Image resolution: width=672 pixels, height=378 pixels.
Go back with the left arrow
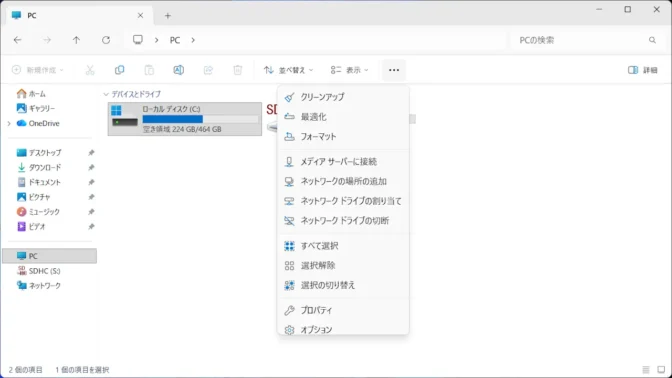(18, 40)
